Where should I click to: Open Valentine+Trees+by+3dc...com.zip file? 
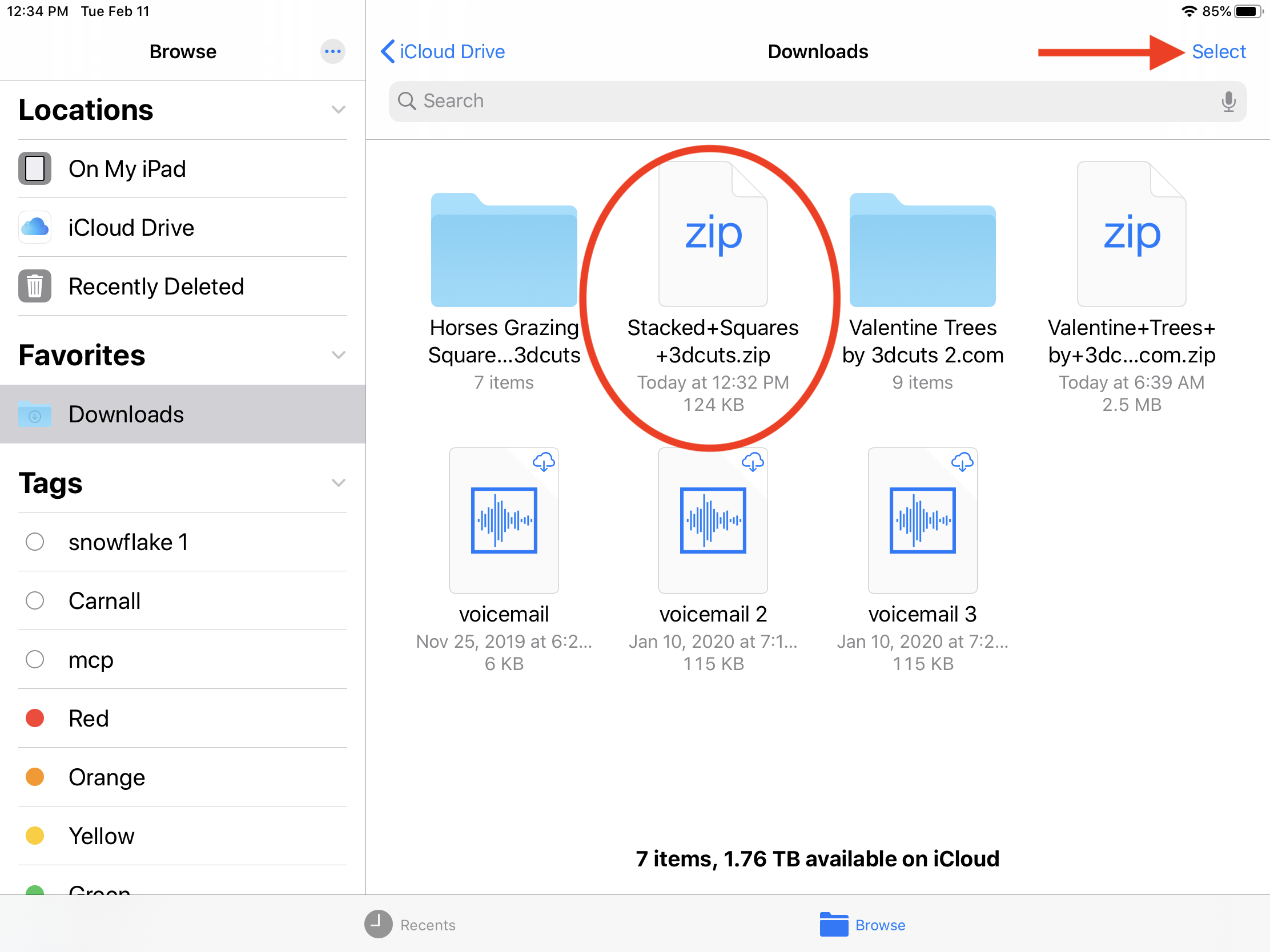(1131, 234)
